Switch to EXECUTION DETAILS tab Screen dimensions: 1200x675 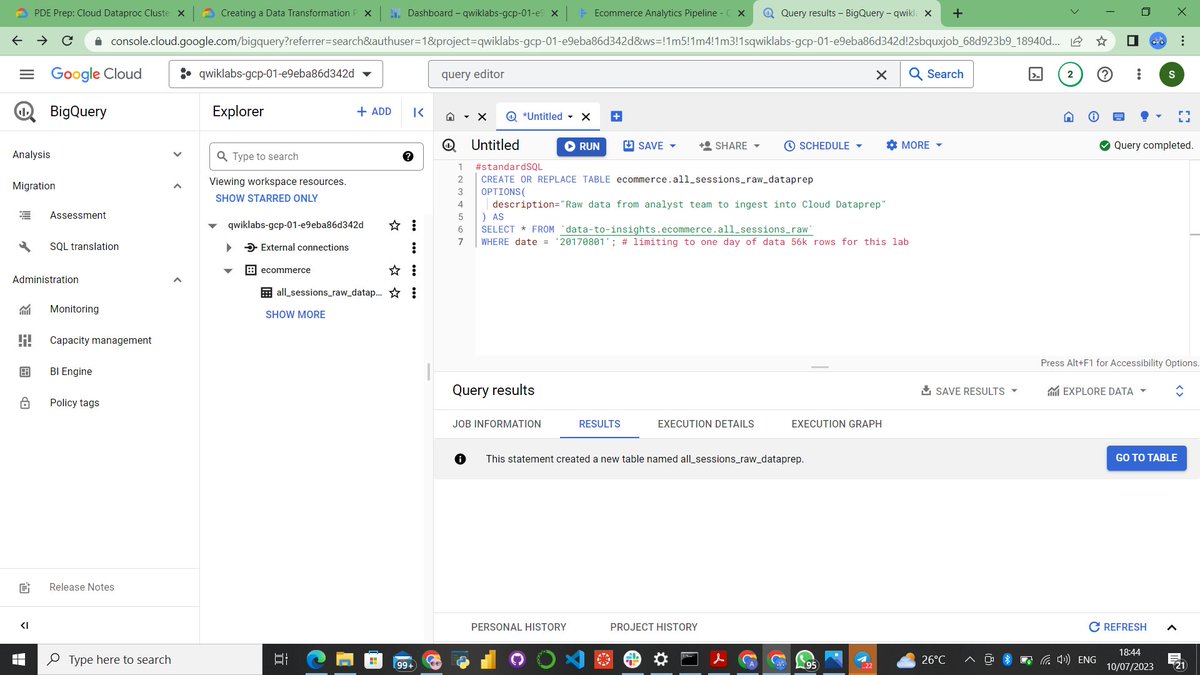tap(706, 424)
